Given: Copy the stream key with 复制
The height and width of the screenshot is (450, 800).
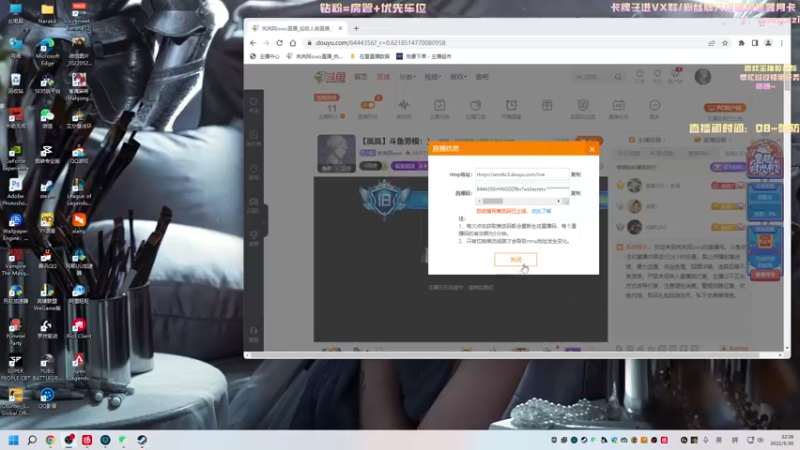Looking at the screenshot, I should tap(576, 193).
